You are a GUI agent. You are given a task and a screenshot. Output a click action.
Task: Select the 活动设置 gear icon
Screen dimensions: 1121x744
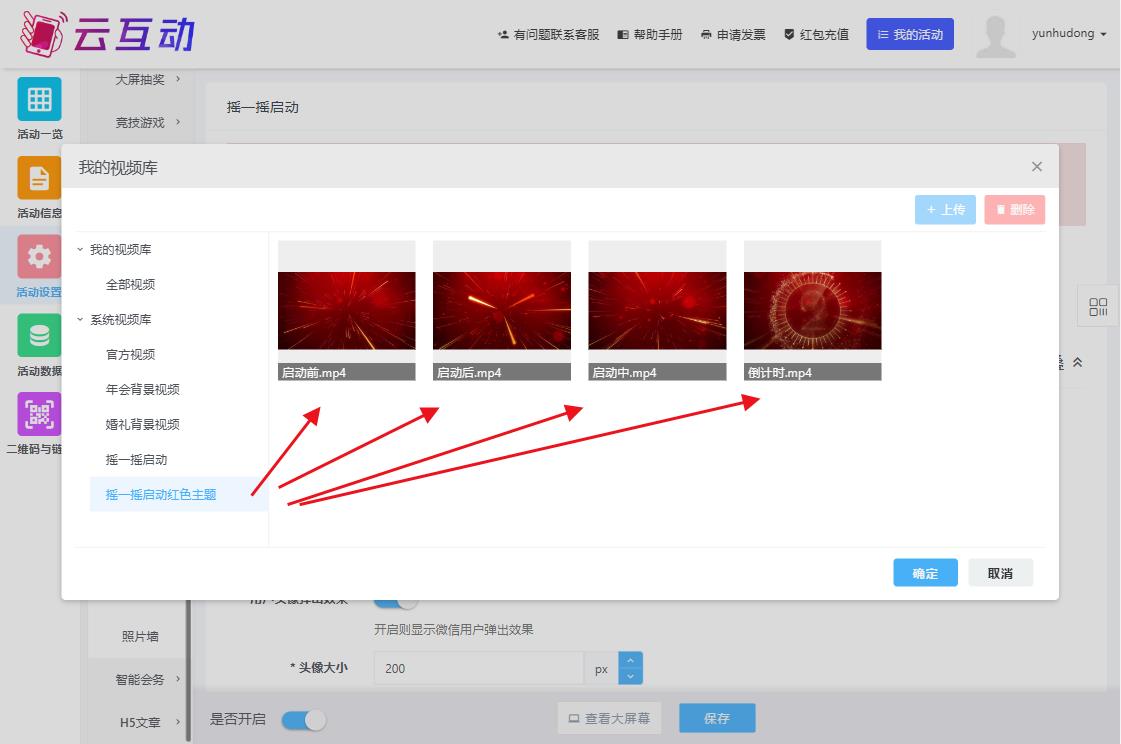point(39,257)
